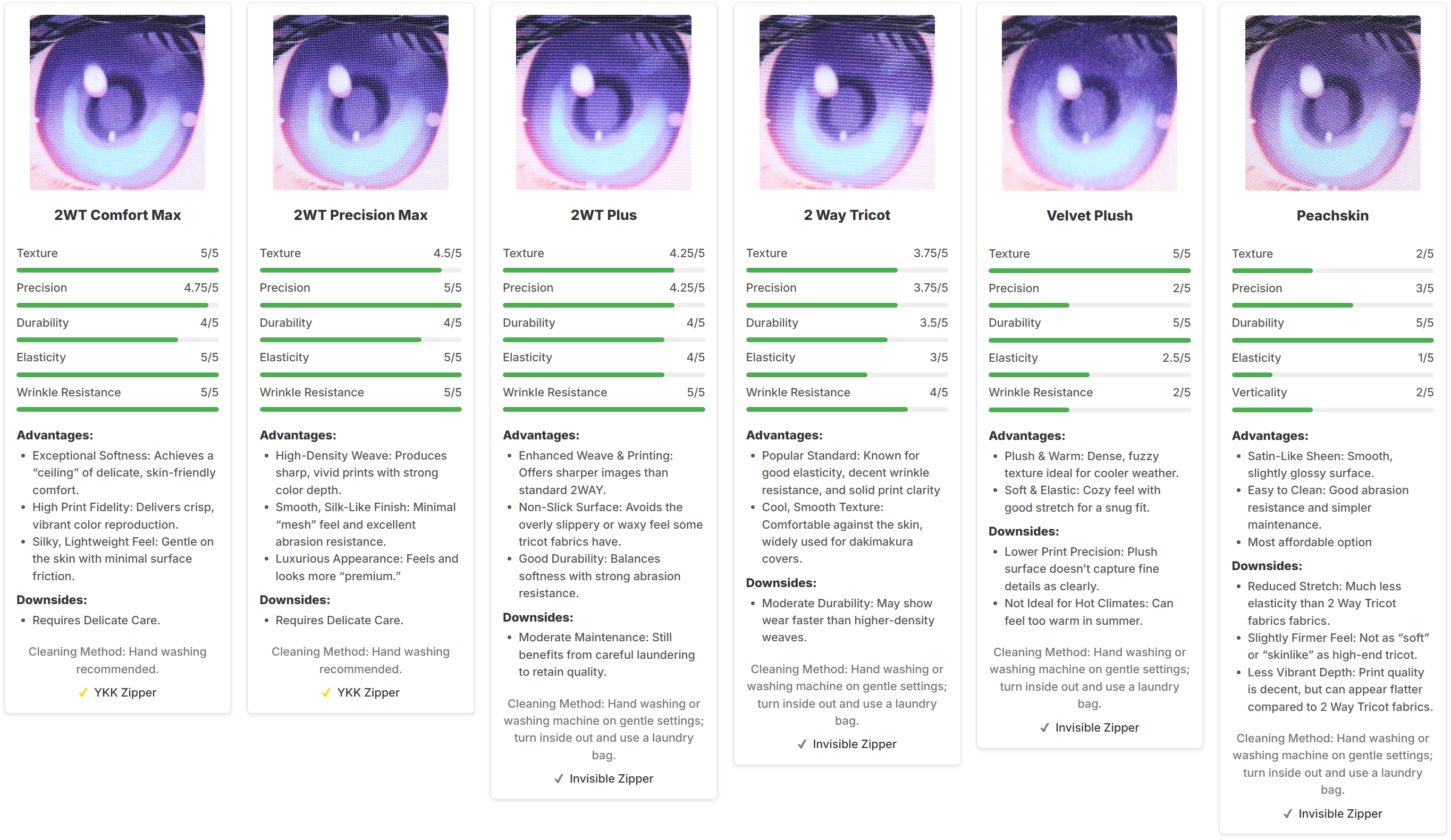View the Peachskin fabric sample image

[1332, 103]
